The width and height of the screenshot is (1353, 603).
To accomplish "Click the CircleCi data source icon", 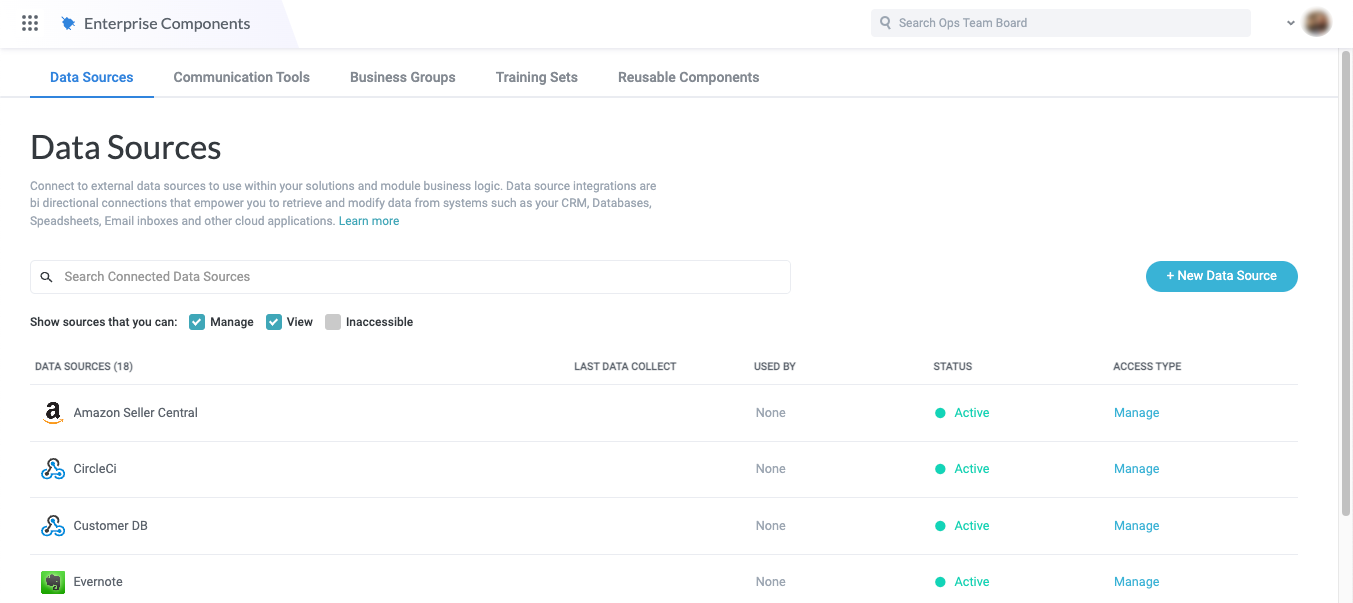I will point(53,469).
